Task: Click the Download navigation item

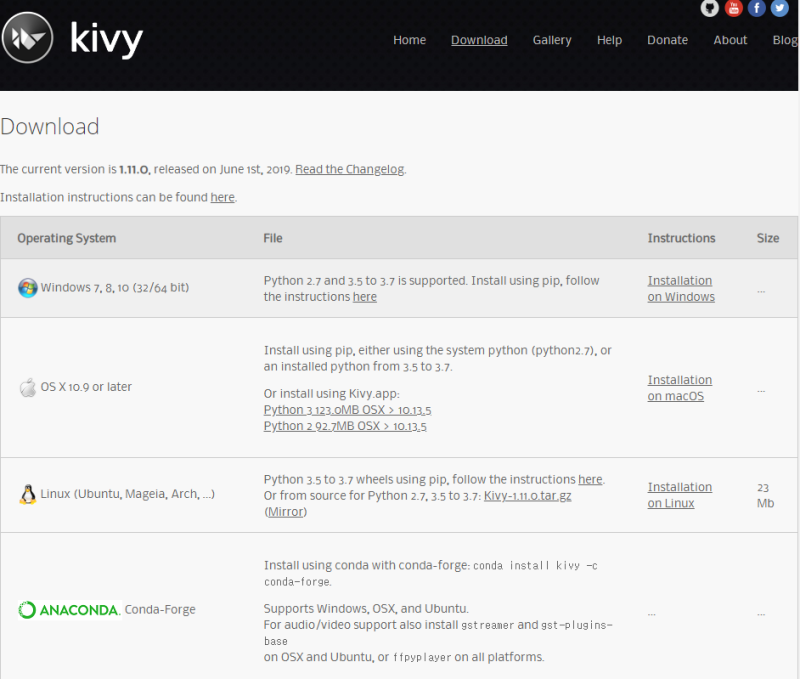Action: [479, 40]
